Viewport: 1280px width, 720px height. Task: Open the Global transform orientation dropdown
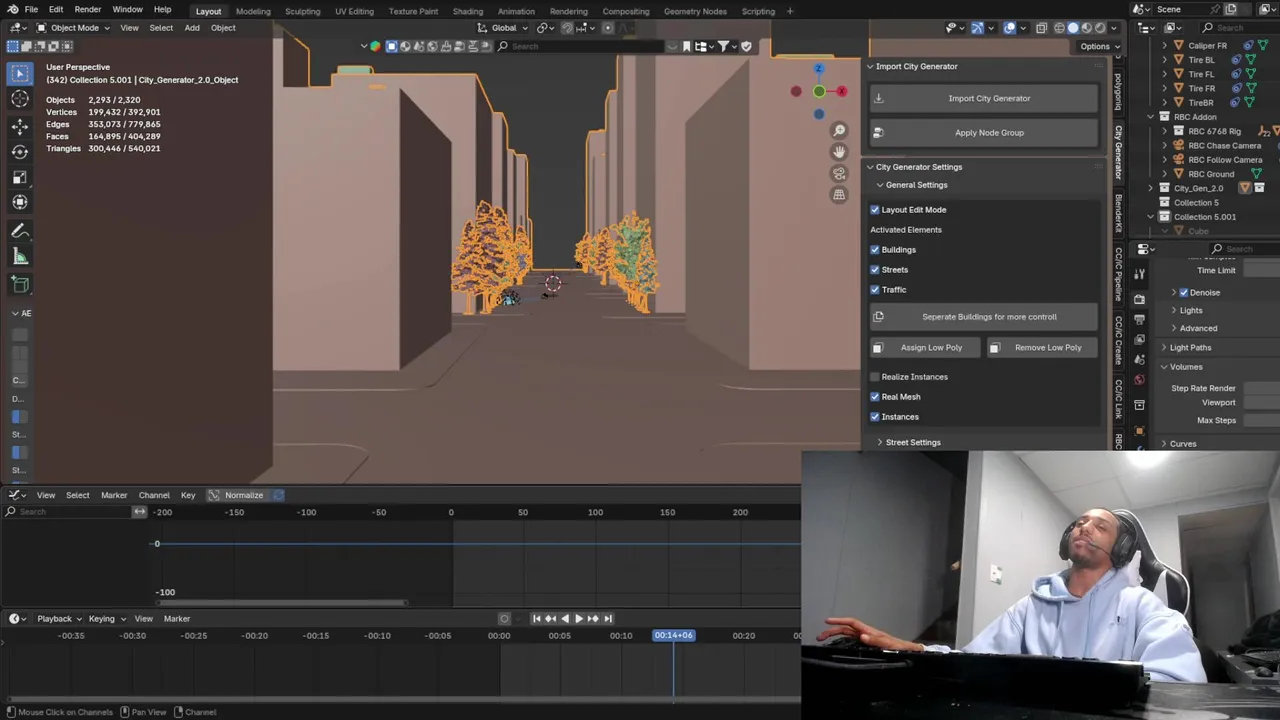504,28
